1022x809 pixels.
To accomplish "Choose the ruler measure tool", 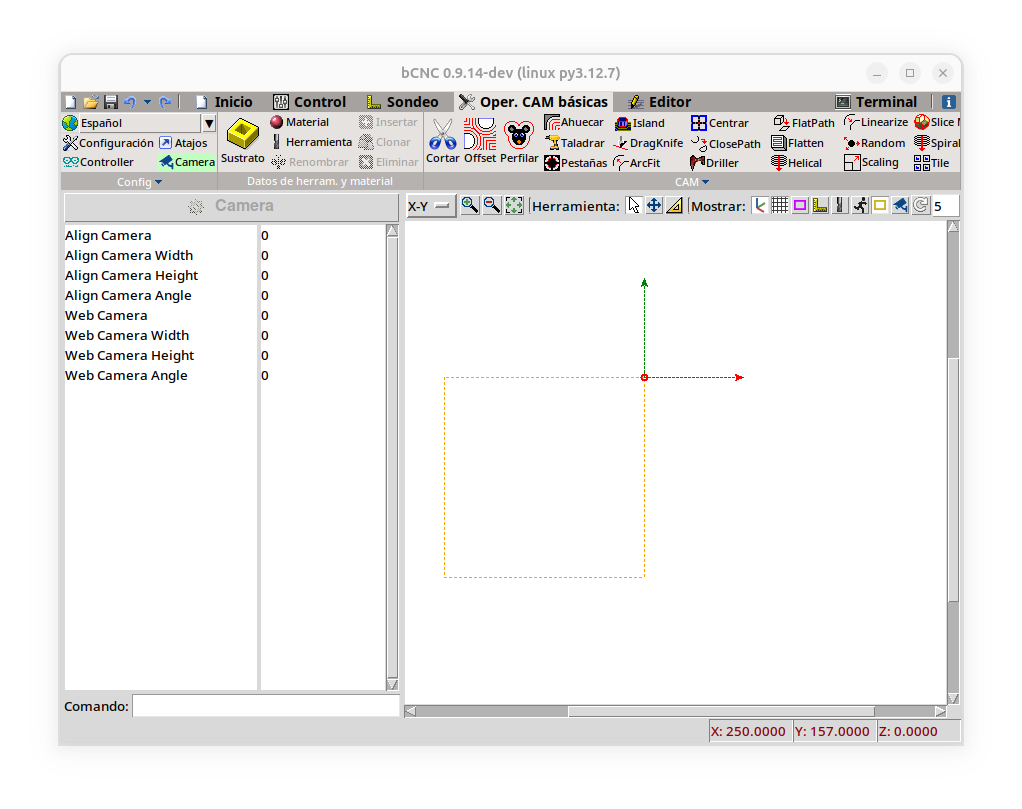I will [675, 205].
